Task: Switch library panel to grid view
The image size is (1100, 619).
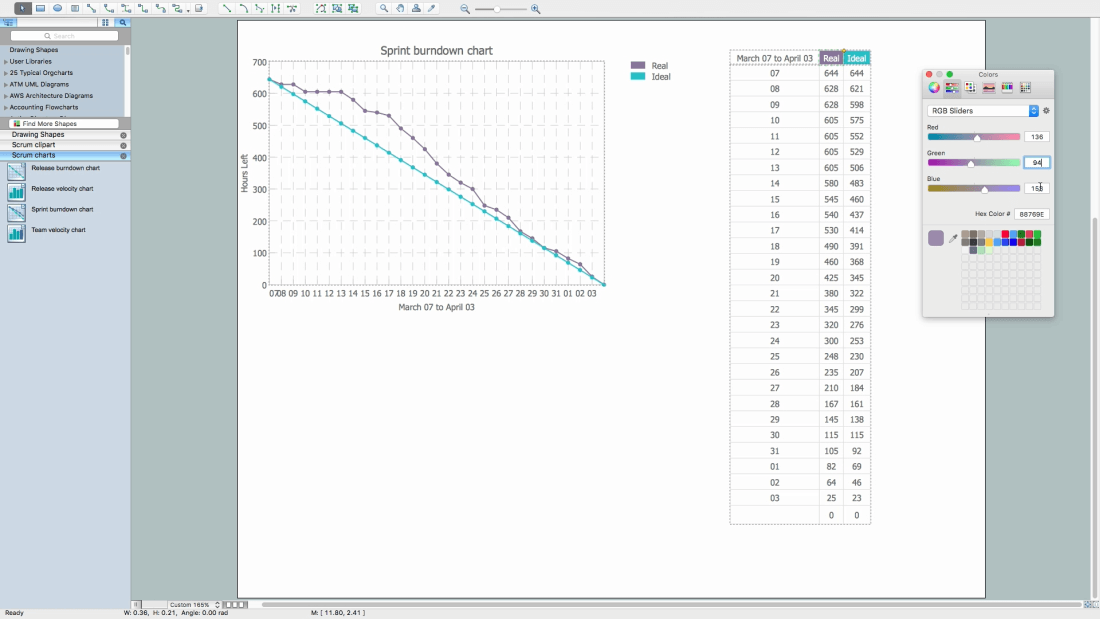Action: pyautogui.click(x=105, y=22)
